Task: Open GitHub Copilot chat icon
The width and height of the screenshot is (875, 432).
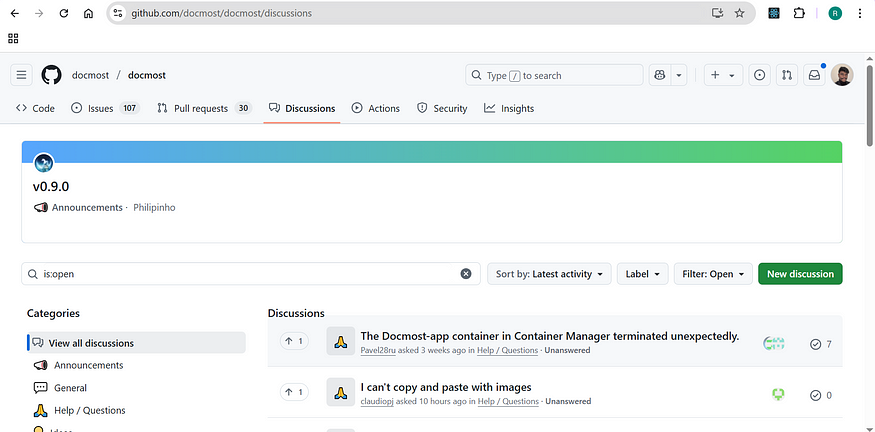Action: click(660, 75)
